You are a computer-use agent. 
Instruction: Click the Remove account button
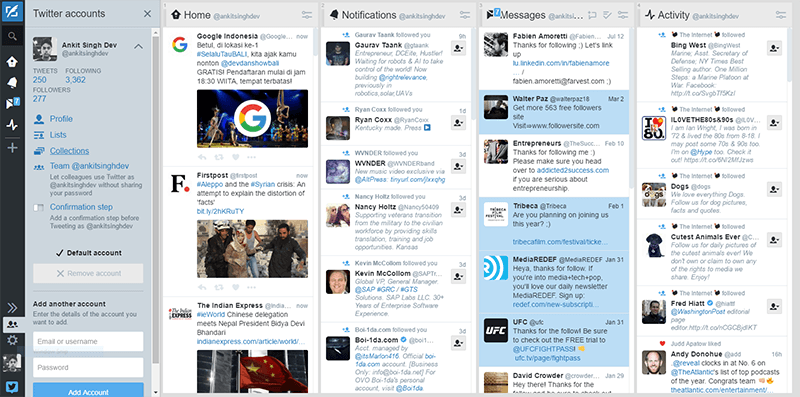[x=88, y=274]
